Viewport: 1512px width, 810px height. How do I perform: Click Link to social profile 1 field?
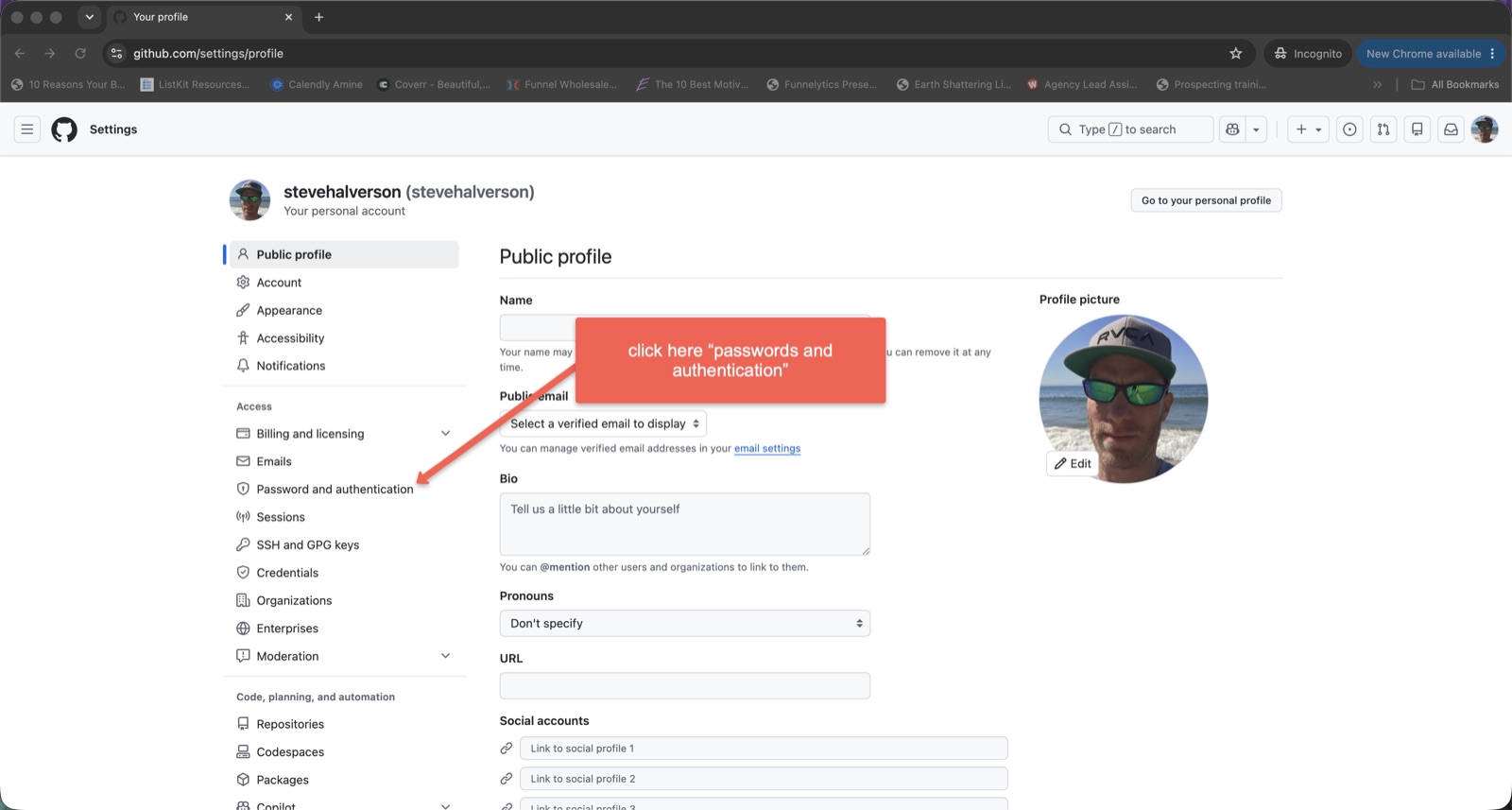point(764,749)
